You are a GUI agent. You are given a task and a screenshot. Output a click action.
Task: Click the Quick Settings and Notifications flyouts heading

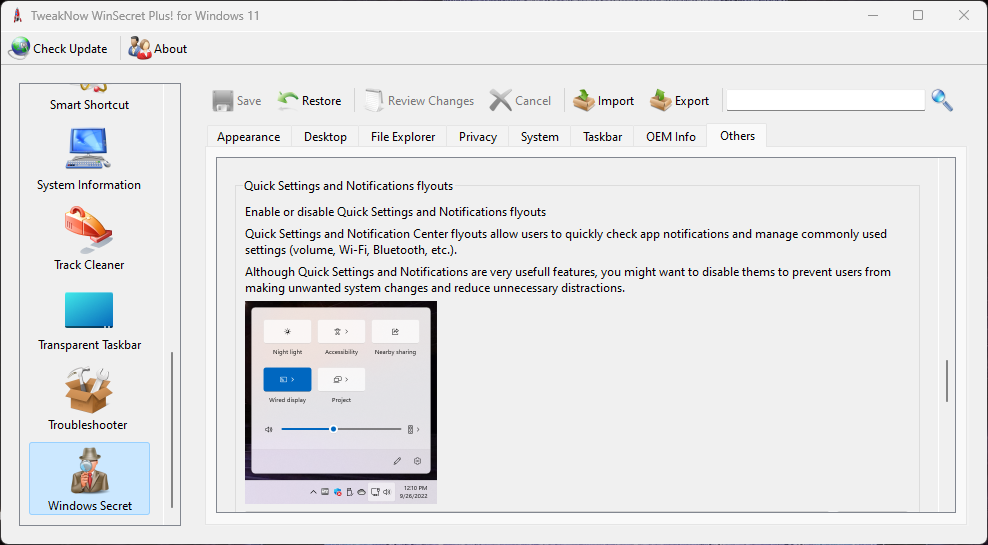(348, 186)
